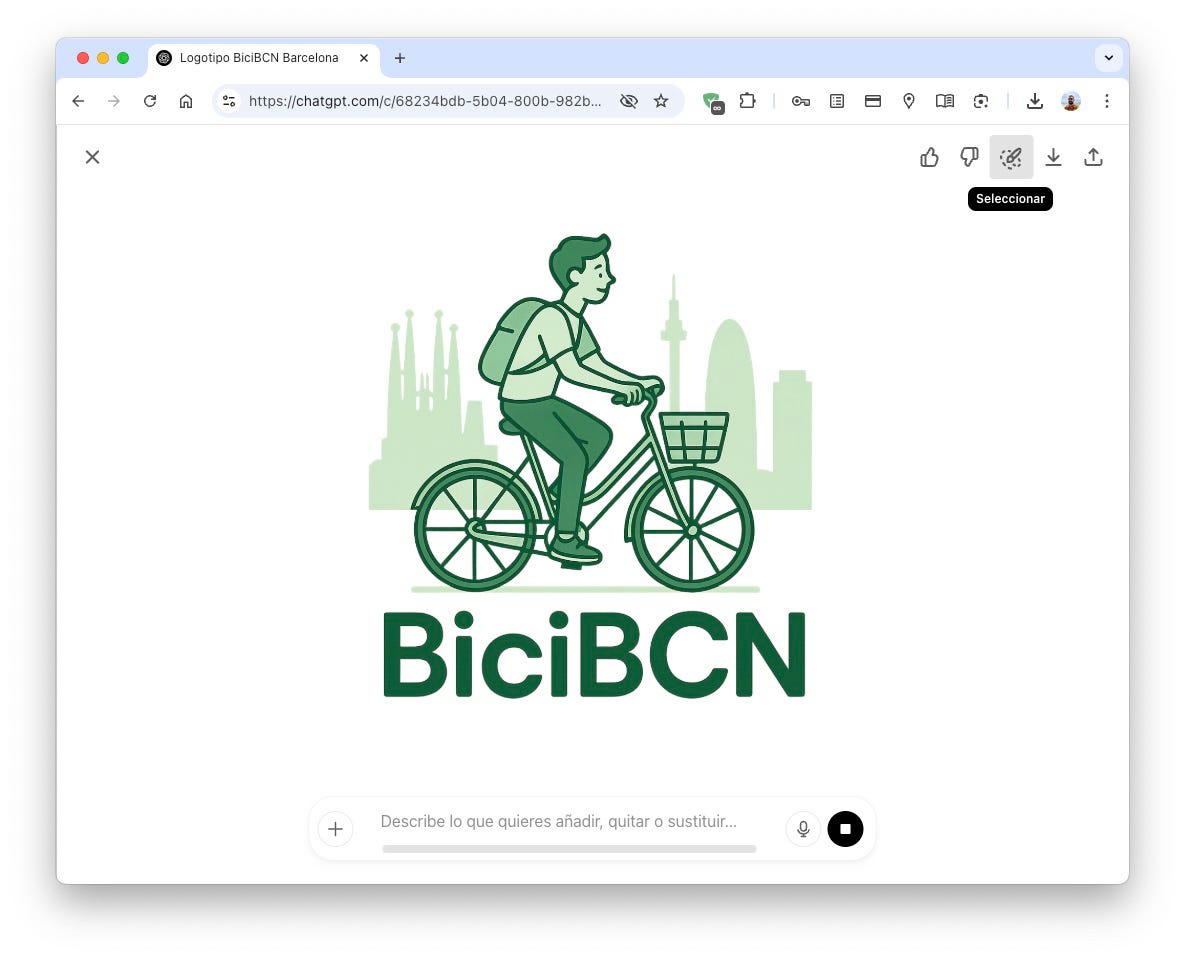
Task: Start voice dictation with the microphone
Action: pyautogui.click(x=803, y=829)
